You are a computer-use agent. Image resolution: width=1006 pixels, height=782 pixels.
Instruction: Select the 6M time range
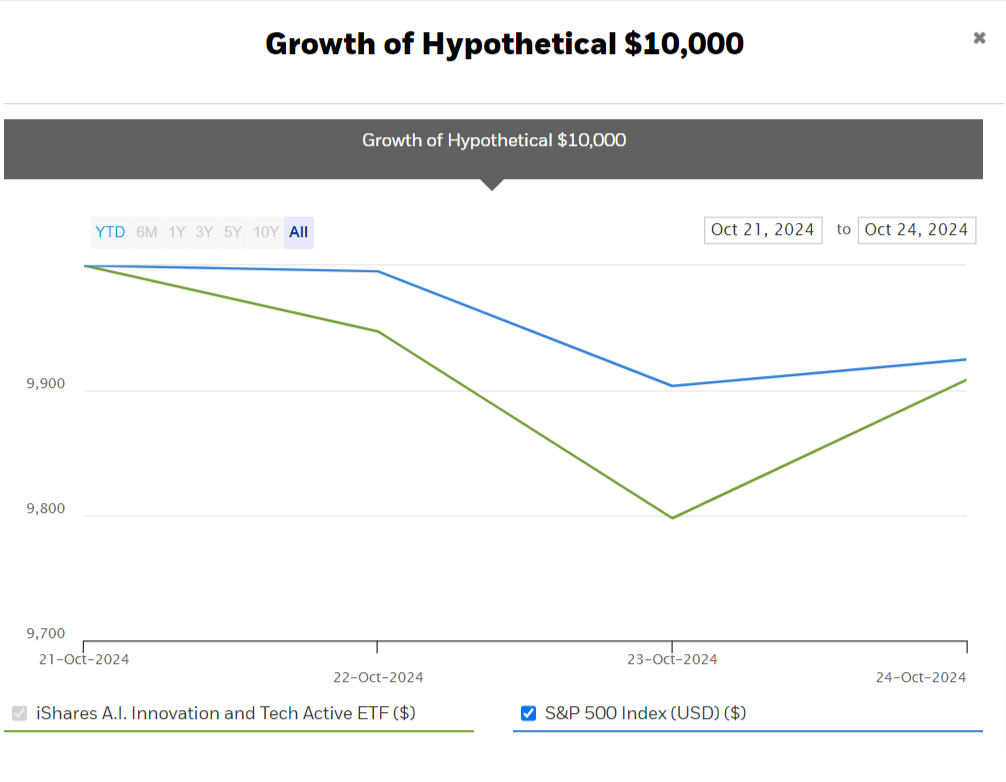146,232
